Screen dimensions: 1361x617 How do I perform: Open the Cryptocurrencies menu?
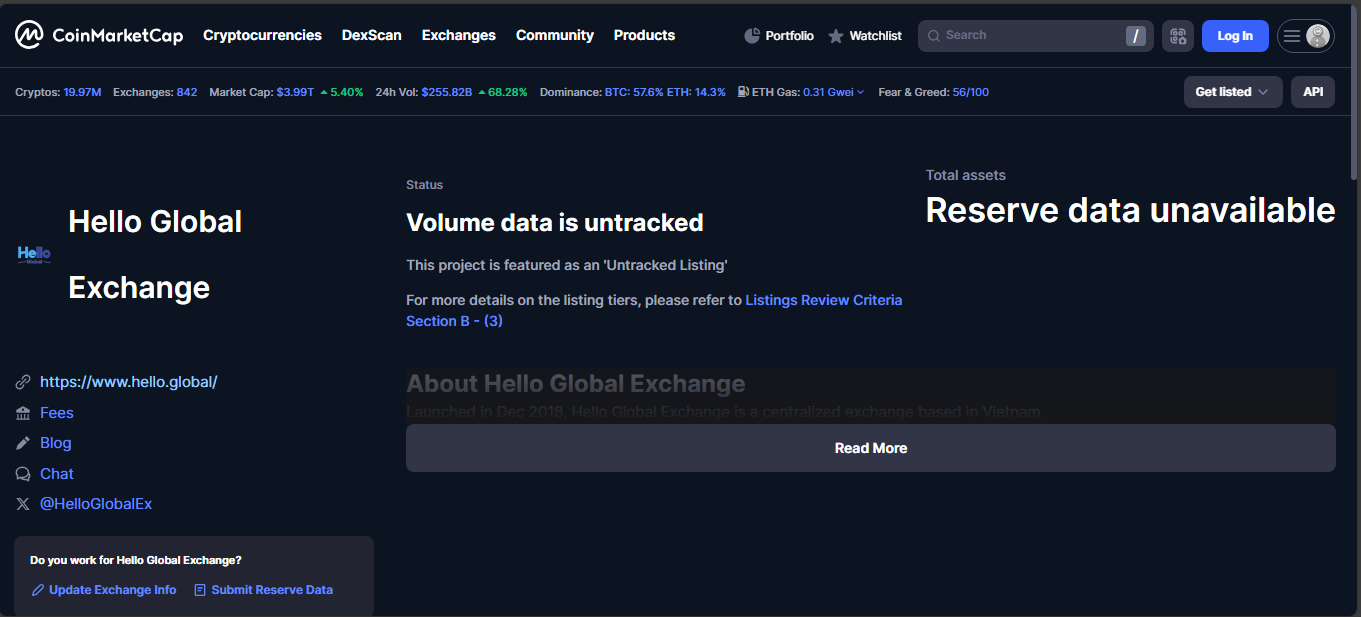click(262, 35)
